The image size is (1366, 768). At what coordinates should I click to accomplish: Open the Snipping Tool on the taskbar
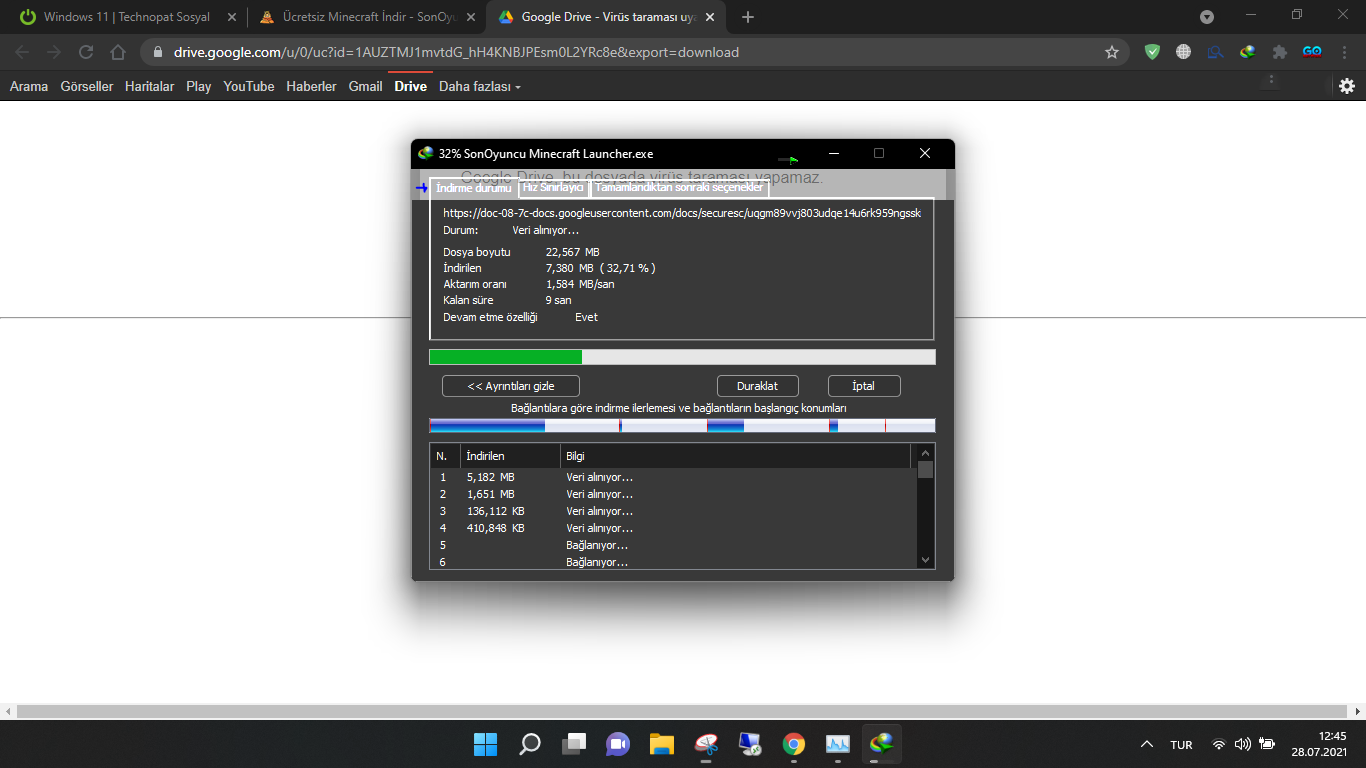click(706, 744)
